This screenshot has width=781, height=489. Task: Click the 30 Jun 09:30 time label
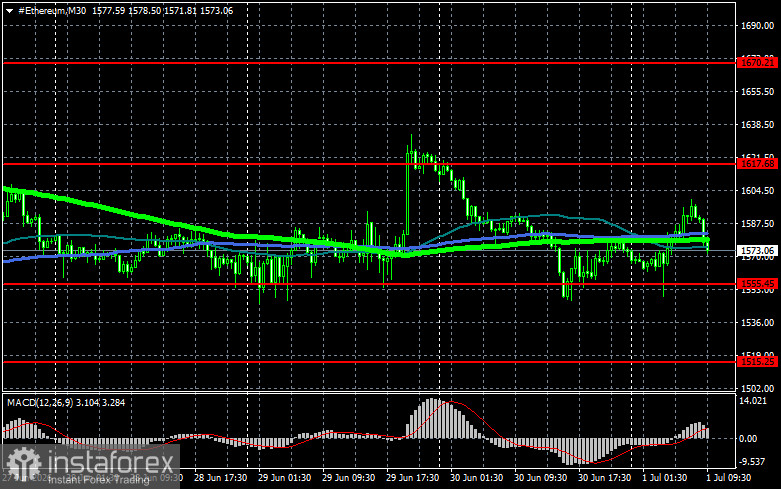click(x=540, y=478)
